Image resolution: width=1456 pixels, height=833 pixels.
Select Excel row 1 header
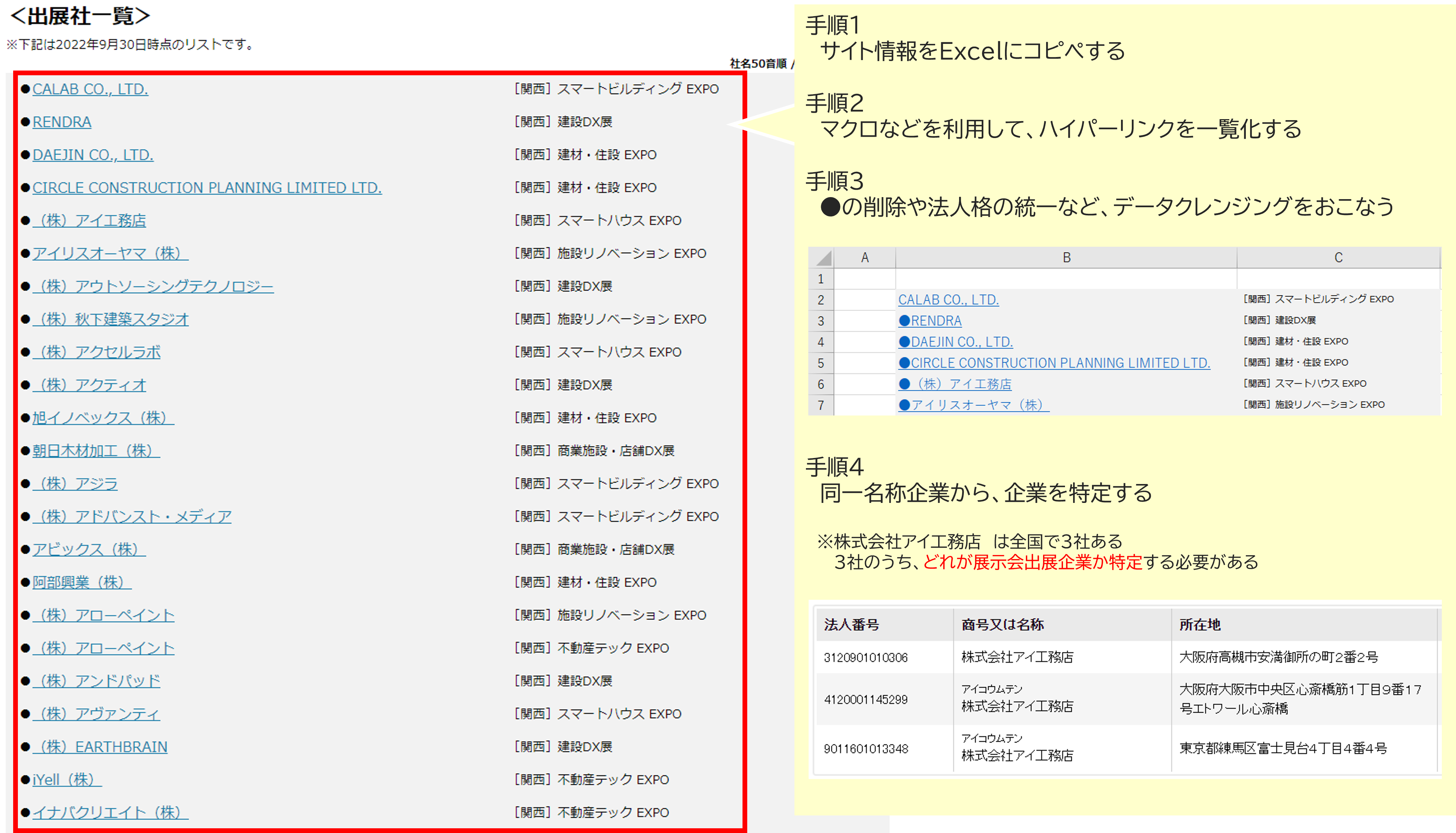pyautogui.click(x=821, y=278)
